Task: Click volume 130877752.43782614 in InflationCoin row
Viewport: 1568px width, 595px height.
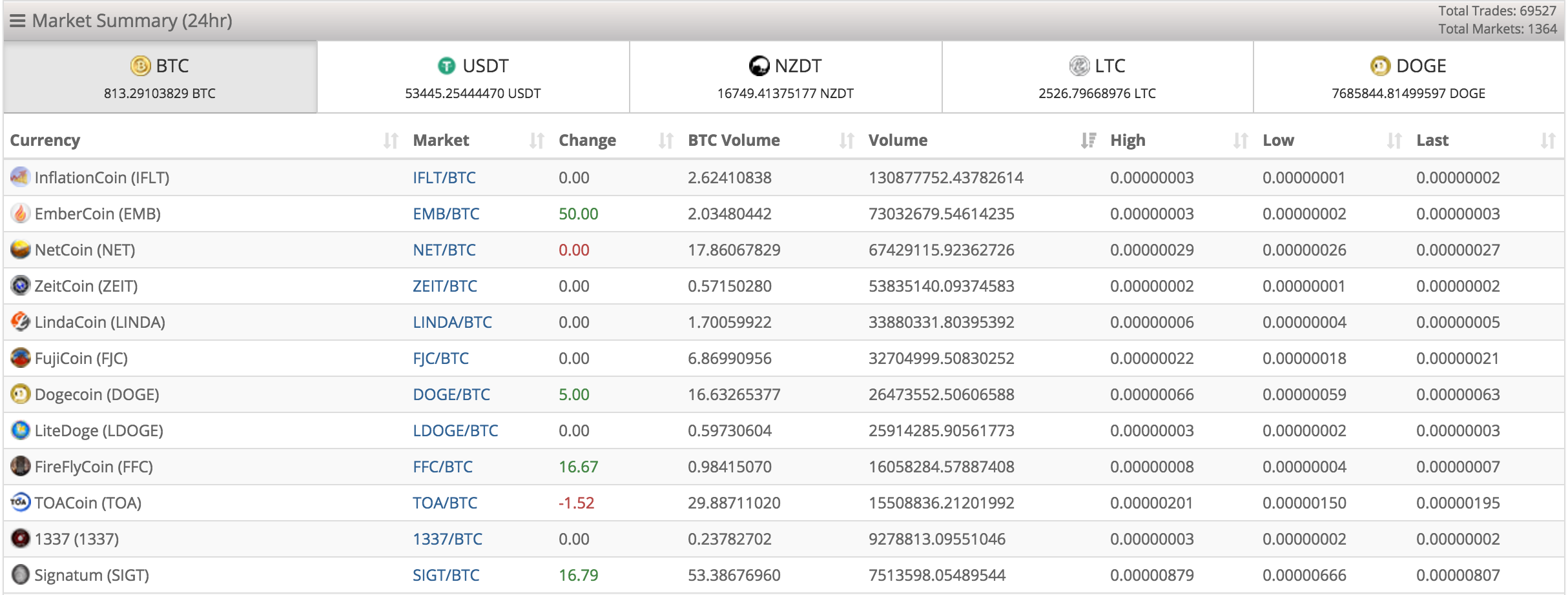Action: click(x=946, y=177)
